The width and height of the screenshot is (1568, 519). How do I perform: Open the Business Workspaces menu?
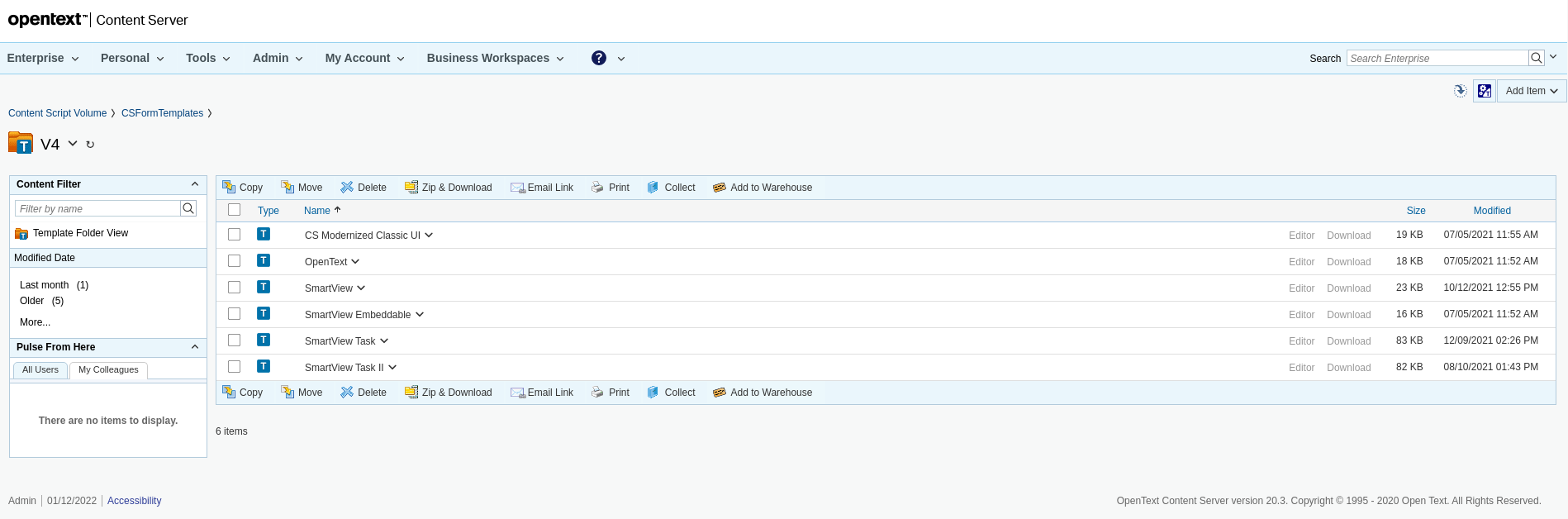tap(495, 58)
